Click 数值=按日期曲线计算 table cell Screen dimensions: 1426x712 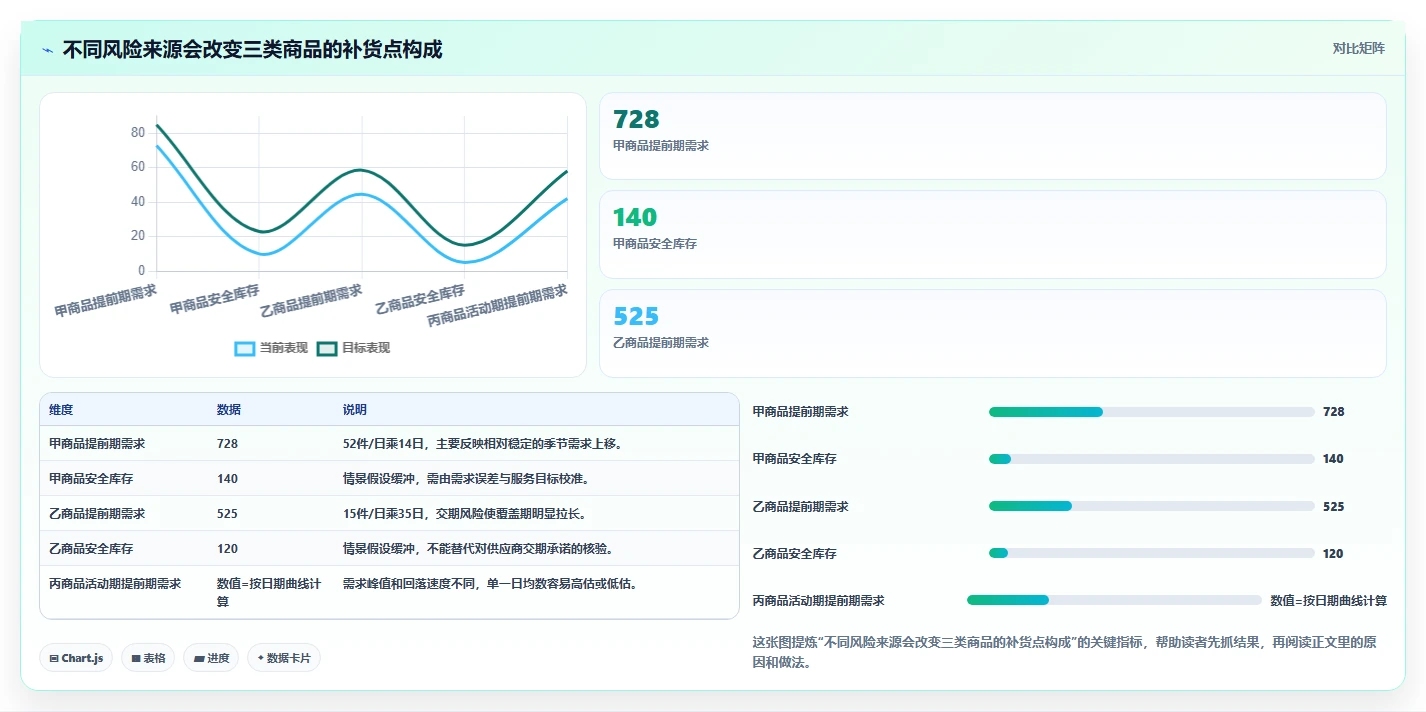click(269, 592)
